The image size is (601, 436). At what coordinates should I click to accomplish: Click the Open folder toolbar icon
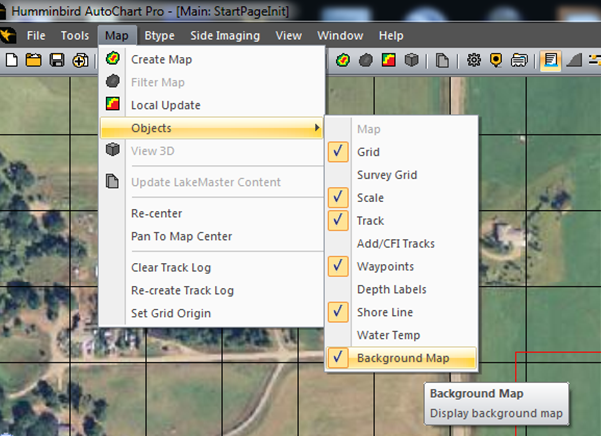coord(34,60)
